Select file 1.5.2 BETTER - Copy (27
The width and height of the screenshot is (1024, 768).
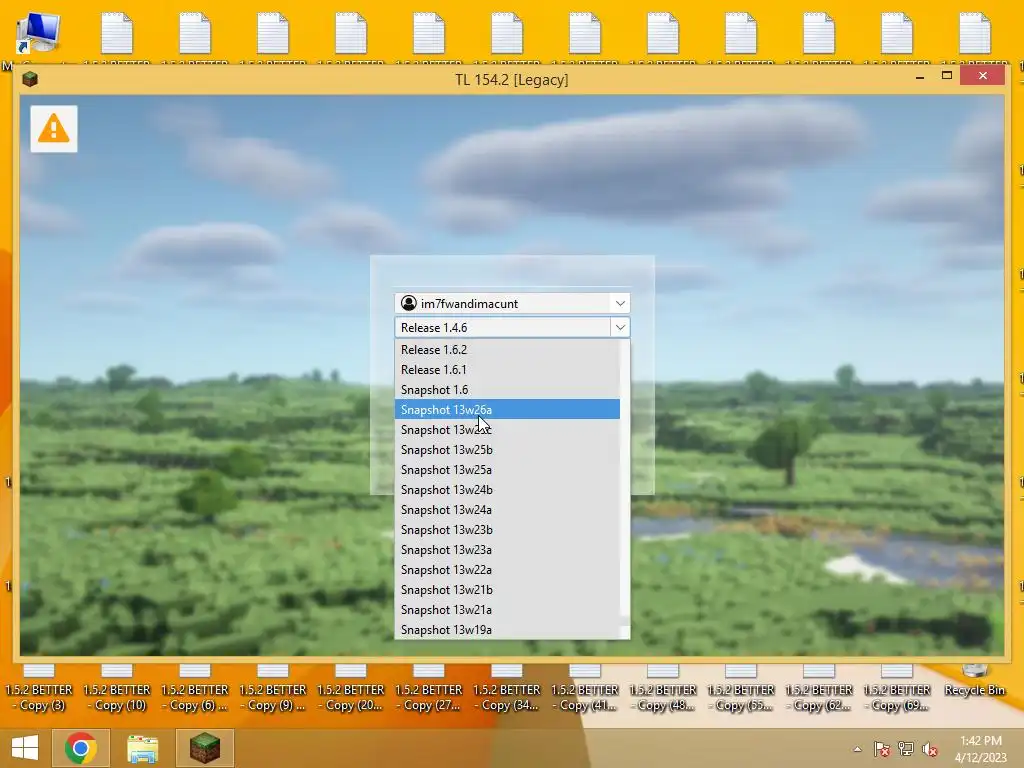pyautogui.click(x=429, y=689)
